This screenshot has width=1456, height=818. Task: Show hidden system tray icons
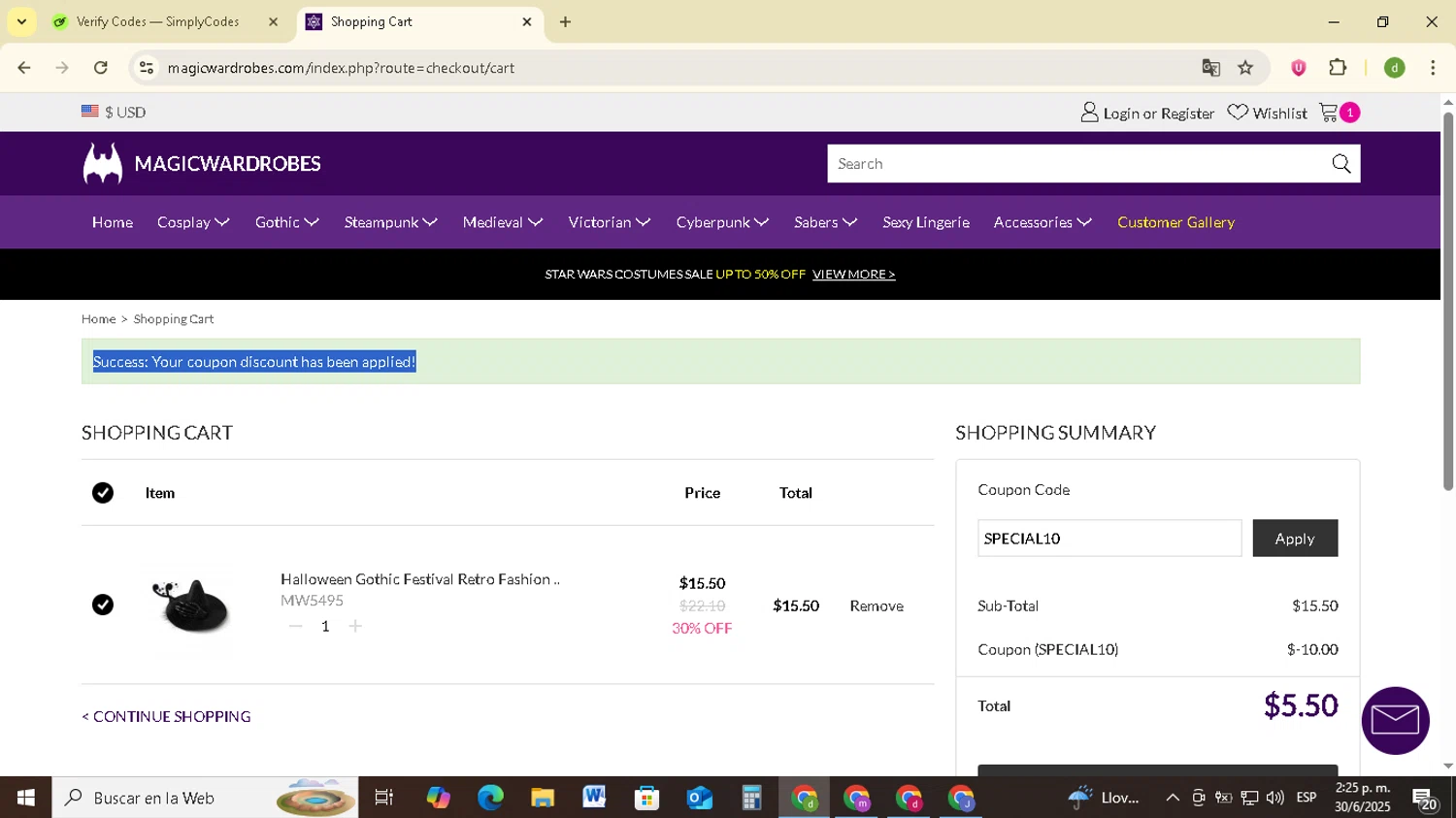tap(1173, 798)
